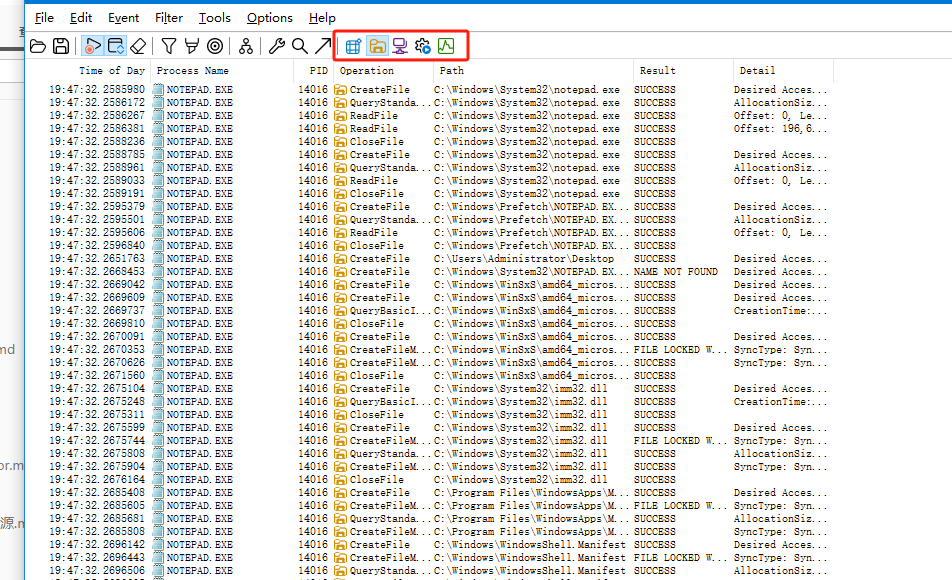Image resolution: width=952 pixels, height=580 pixels.
Task: Click the Include Process target icon
Action: [x=215, y=46]
